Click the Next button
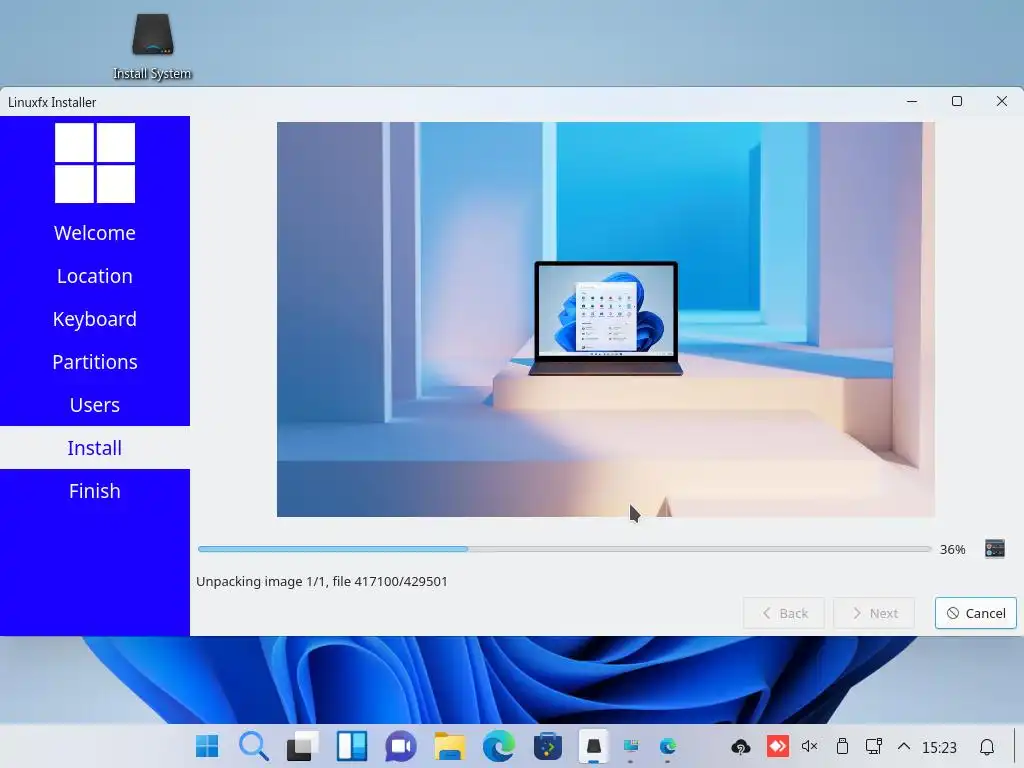This screenshot has width=1024, height=768. click(874, 613)
